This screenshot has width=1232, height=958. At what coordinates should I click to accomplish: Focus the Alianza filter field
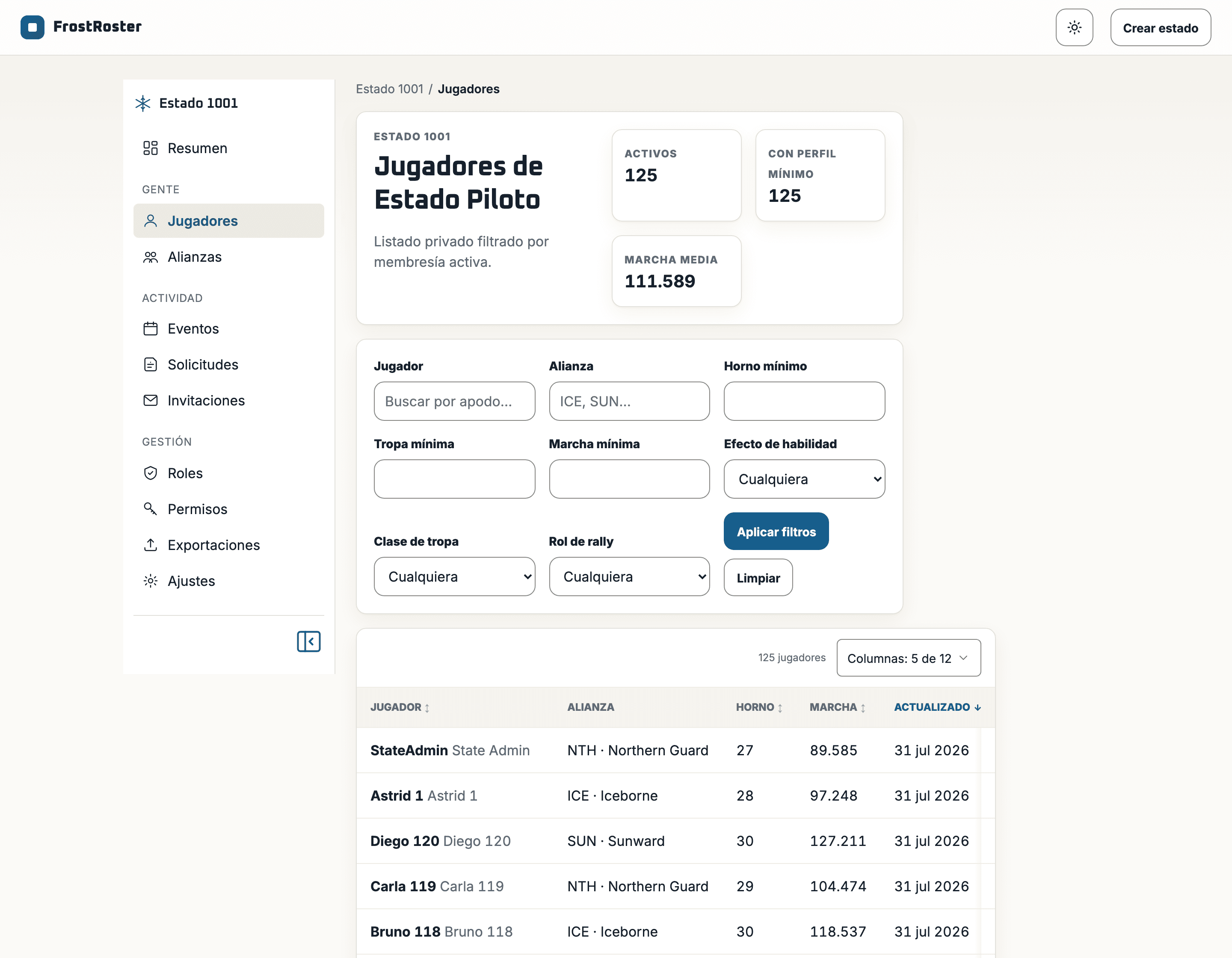pos(630,402)
